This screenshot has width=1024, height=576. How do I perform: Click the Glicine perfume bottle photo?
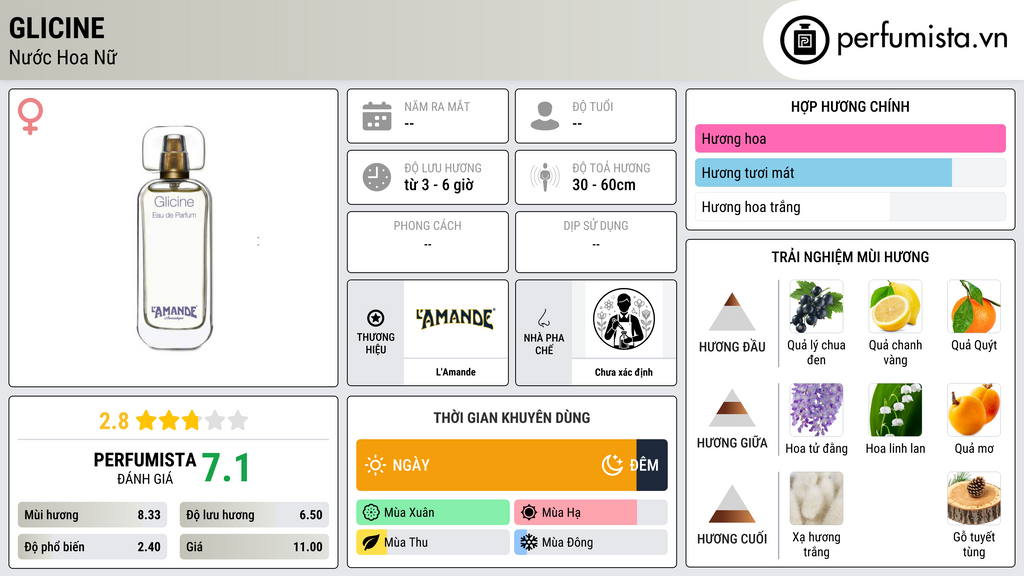click(174, 238)
